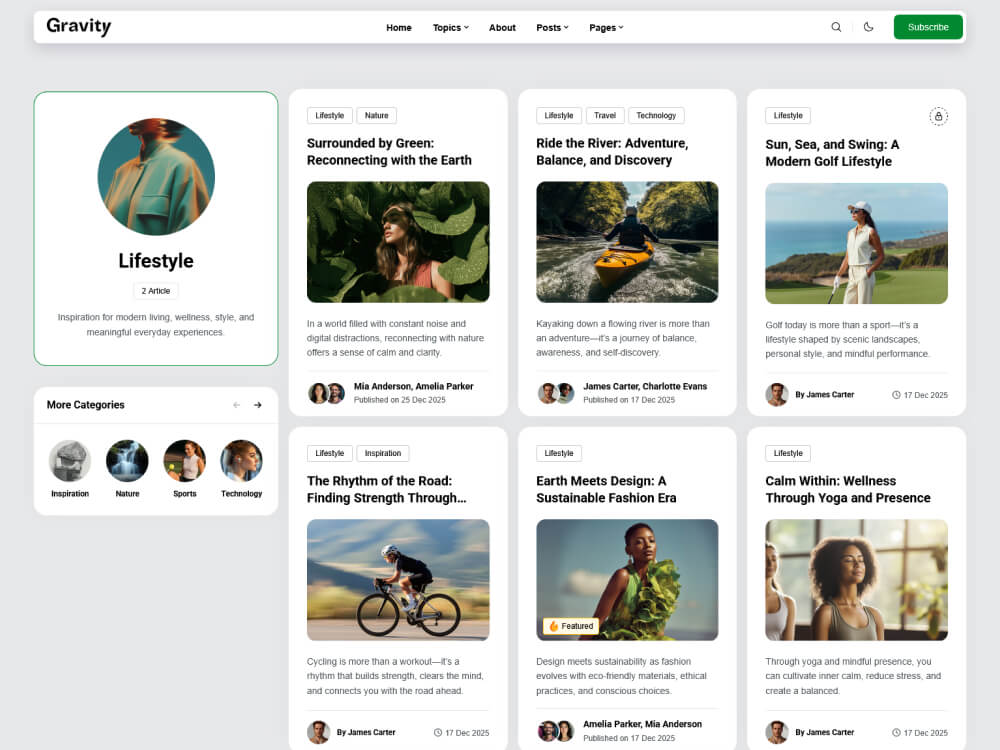Select the Sports category icon
The height and width of the screenshot is (750, 1000).
[184, 462]
